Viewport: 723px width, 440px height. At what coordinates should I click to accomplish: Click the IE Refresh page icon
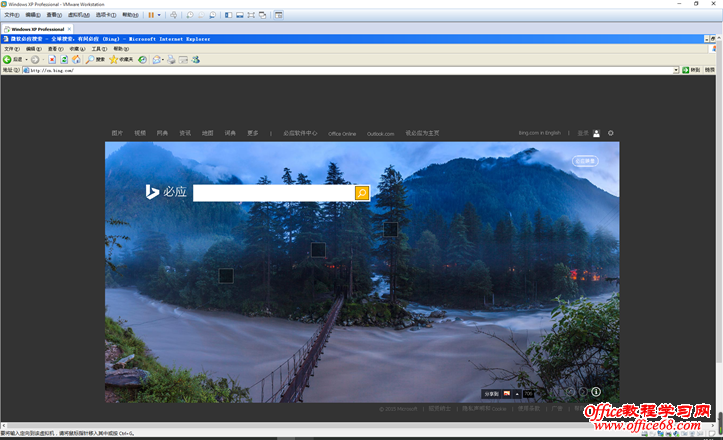(64, 59)
